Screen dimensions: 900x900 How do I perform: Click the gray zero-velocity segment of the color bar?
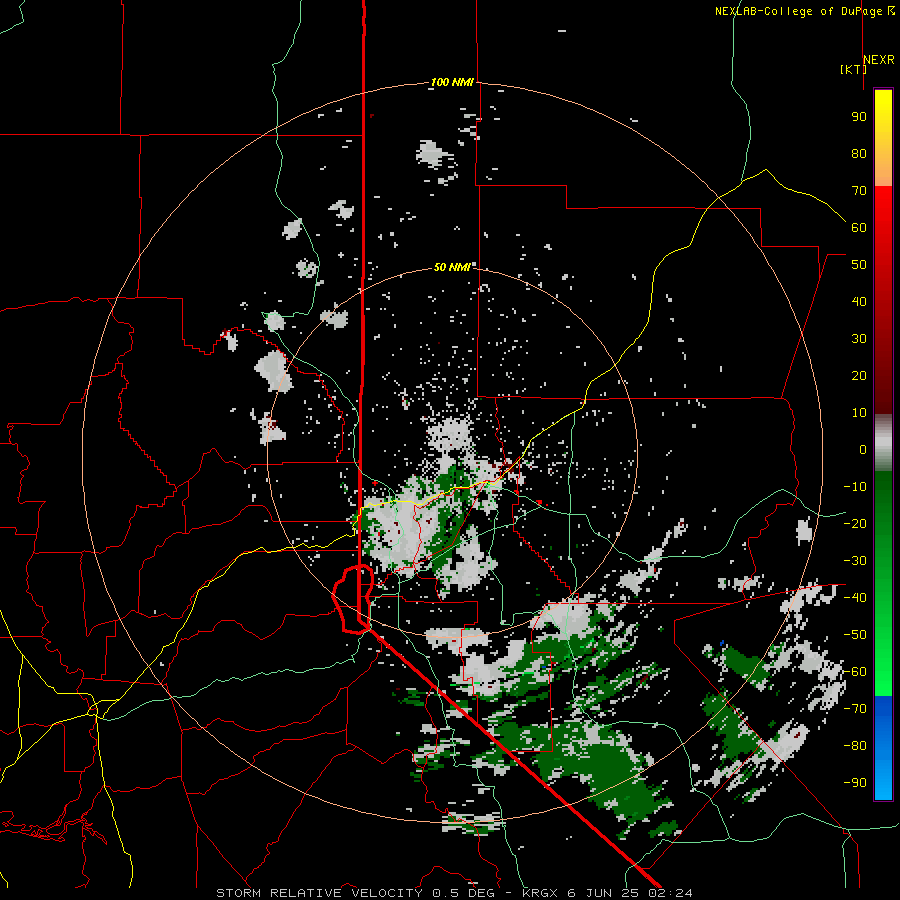point(883,443)
